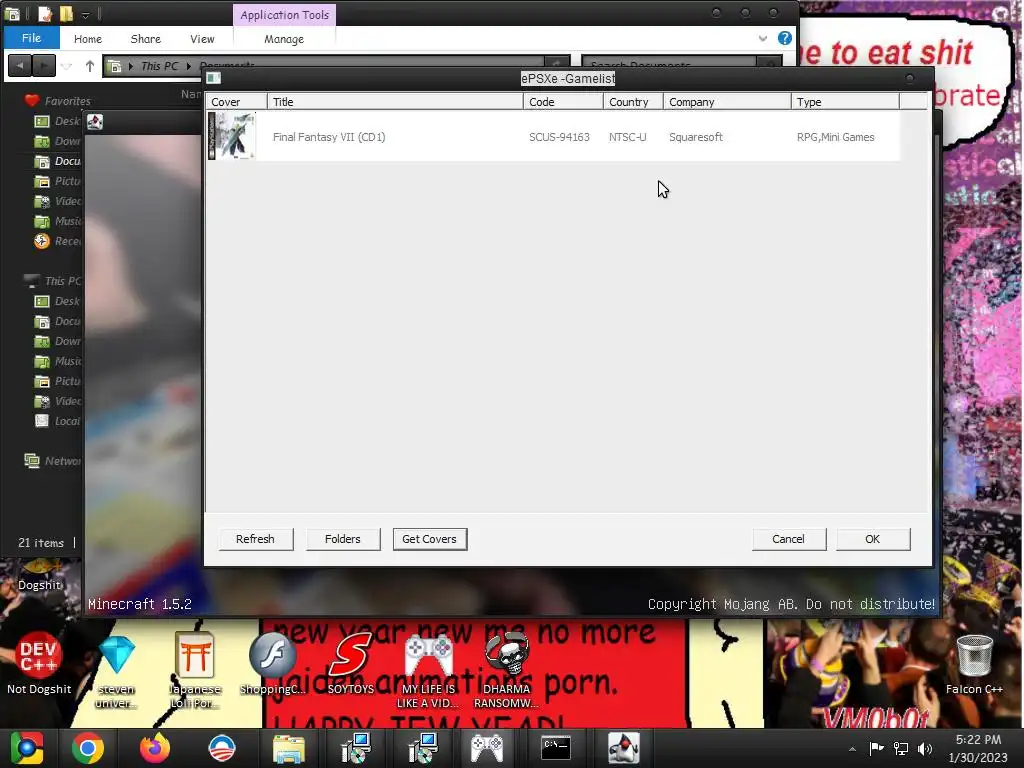Click This PC in the address bar
Screen dimensions: 1024x768
pyautogui.click(x=159, y=66)
